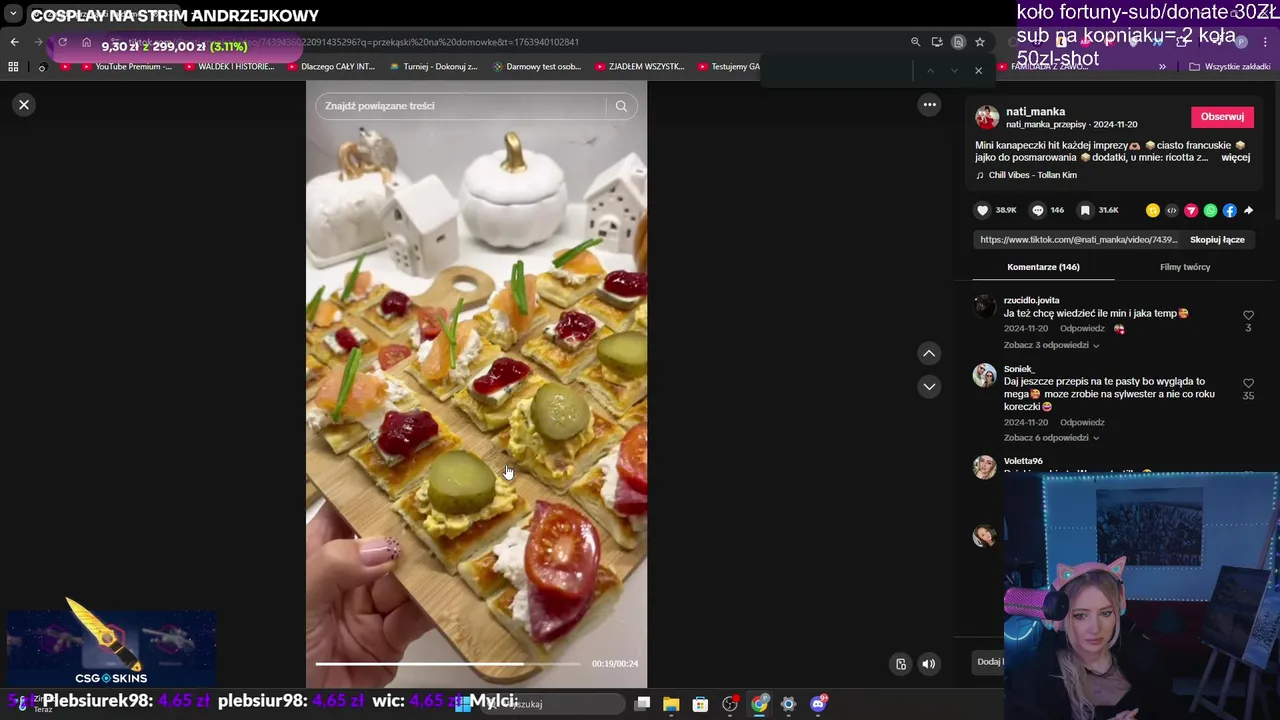
Task: Open Discord from taskbar
Action: click(x=818, y=704)
